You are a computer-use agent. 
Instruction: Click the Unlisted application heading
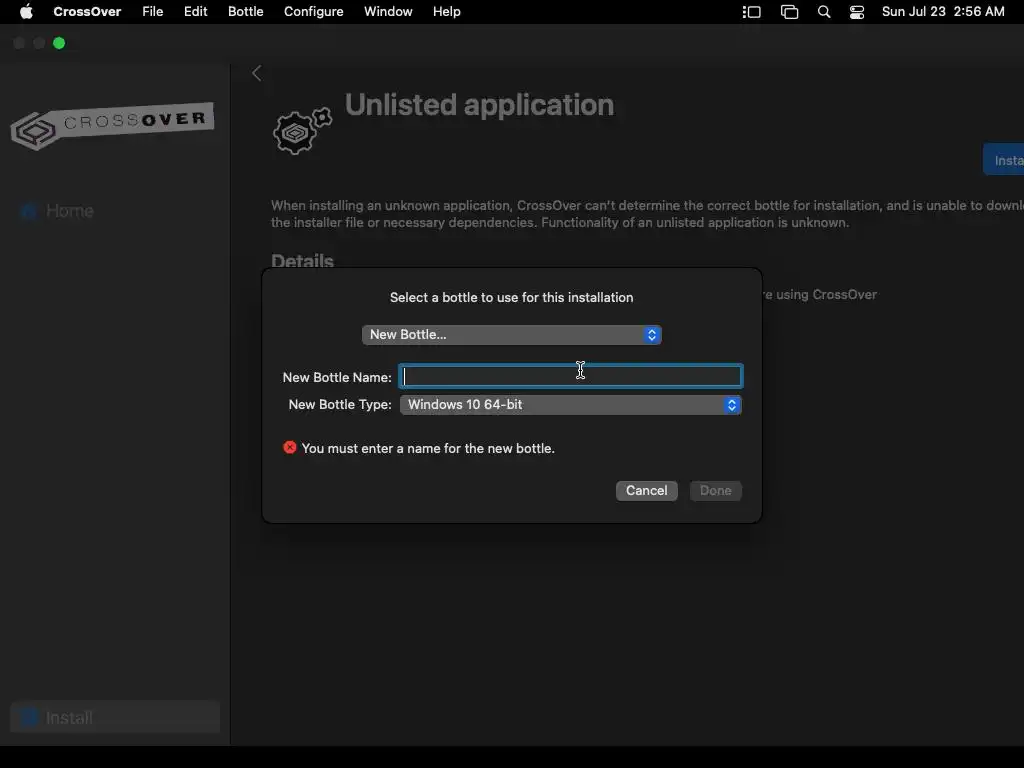pos(479,105)
